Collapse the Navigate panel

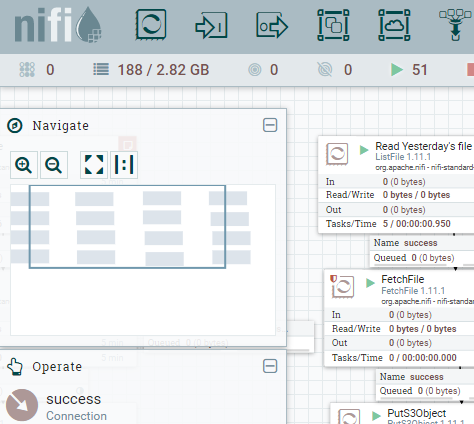[x=270, y=125]
